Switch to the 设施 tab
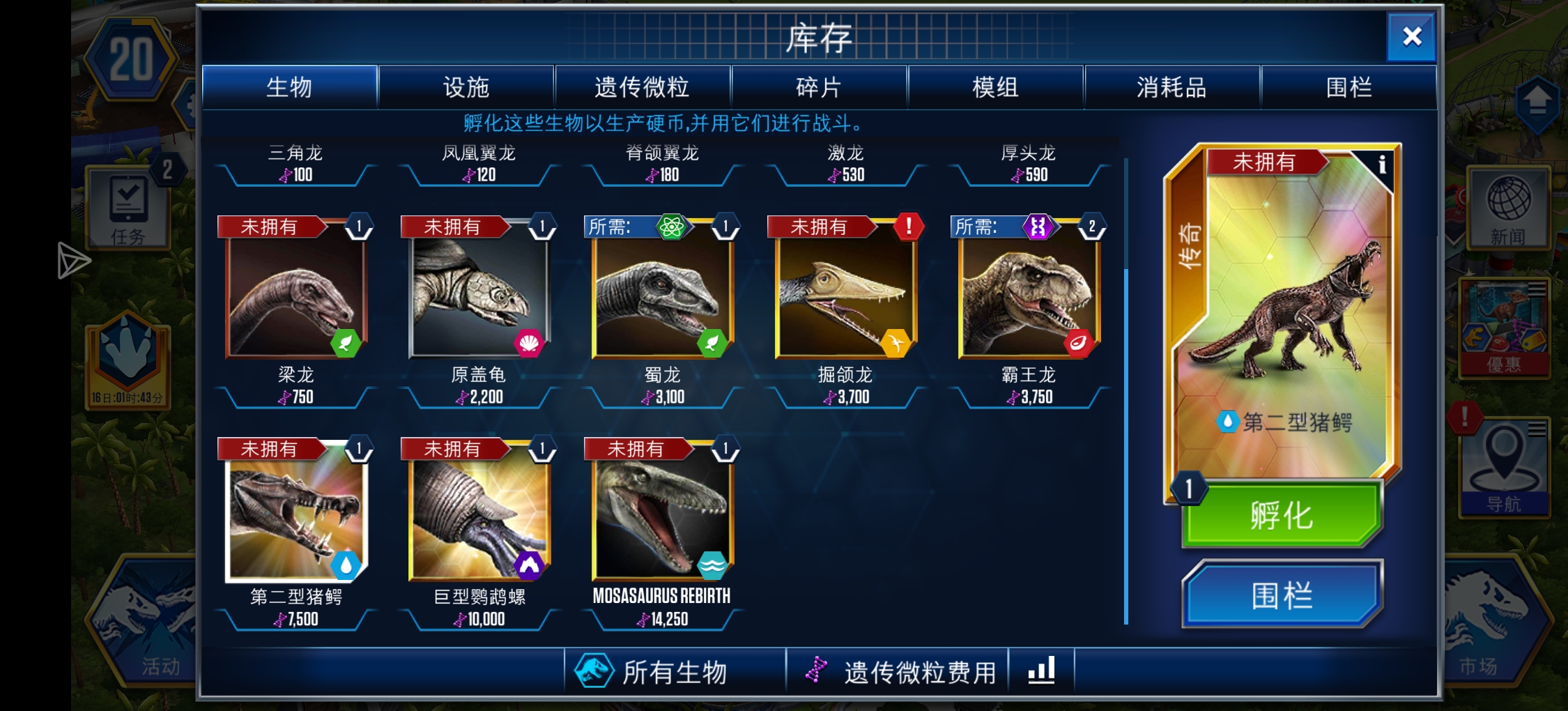The width and height of the screenshot is (1568, 711). (466, 87)
